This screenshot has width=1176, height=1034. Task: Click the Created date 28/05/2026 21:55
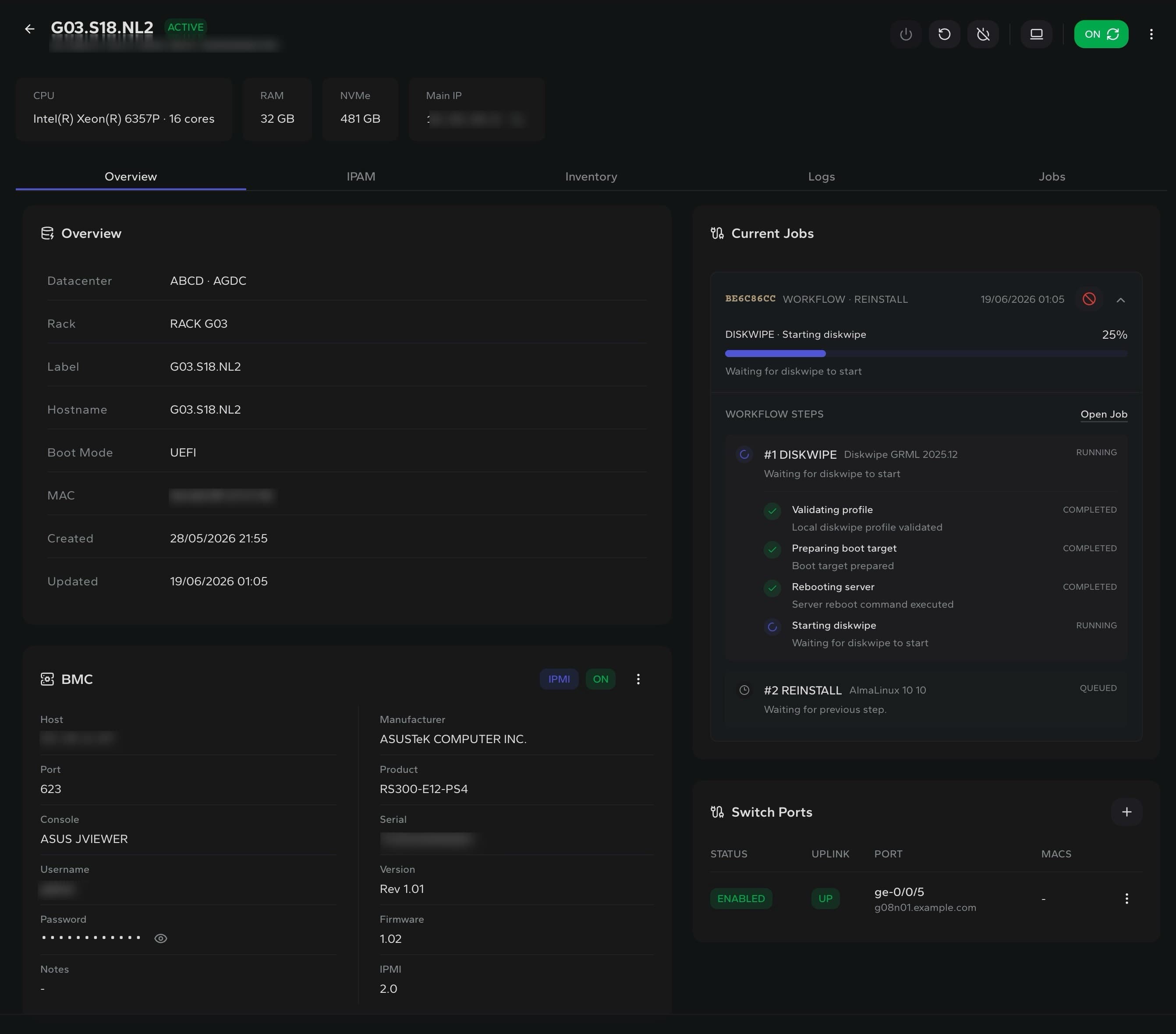tap(219, 538)
